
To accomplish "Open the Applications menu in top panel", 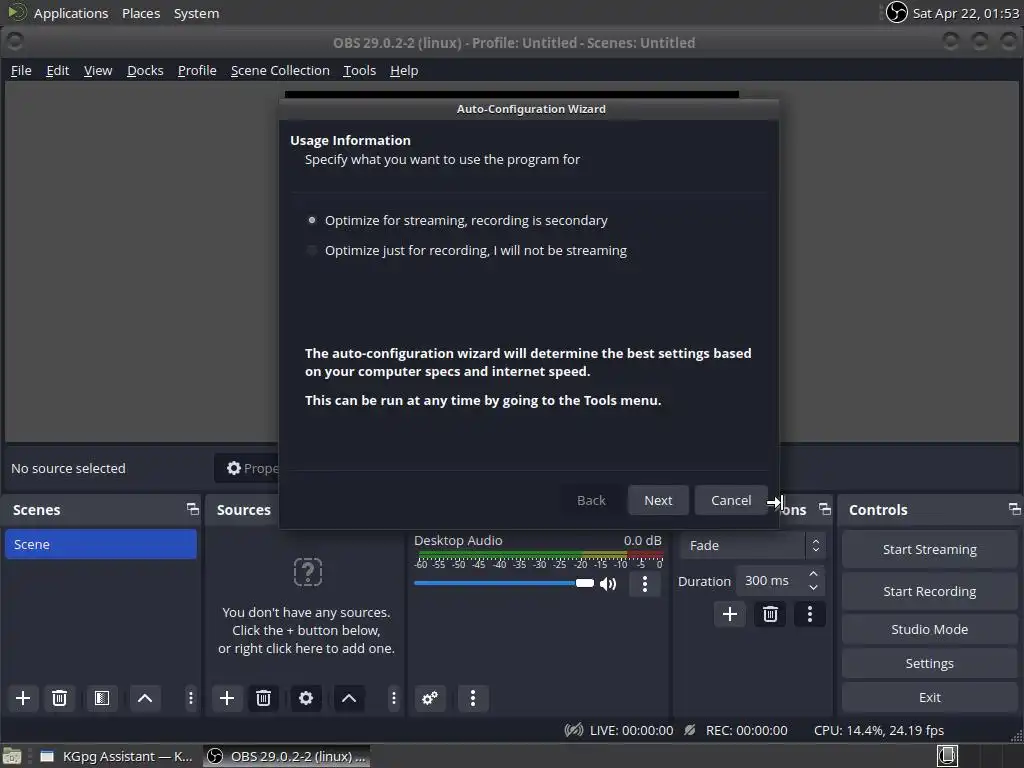I will (x=71, y=13).
